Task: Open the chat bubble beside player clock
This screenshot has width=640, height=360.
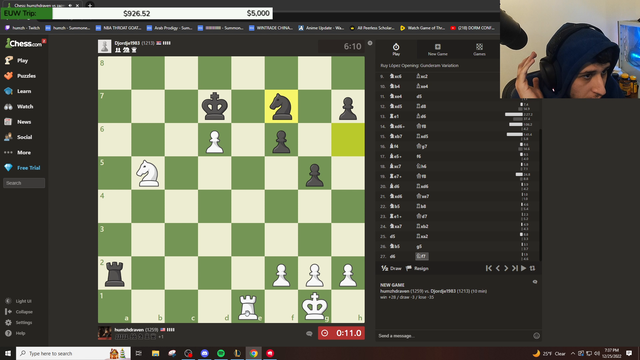Action: click(309, 333)
